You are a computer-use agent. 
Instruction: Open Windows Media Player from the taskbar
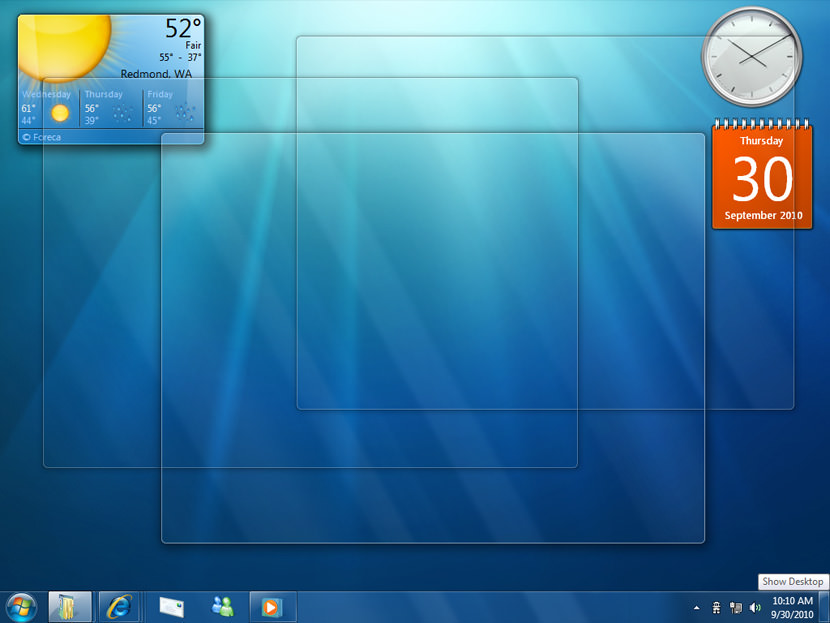[273, 606]
